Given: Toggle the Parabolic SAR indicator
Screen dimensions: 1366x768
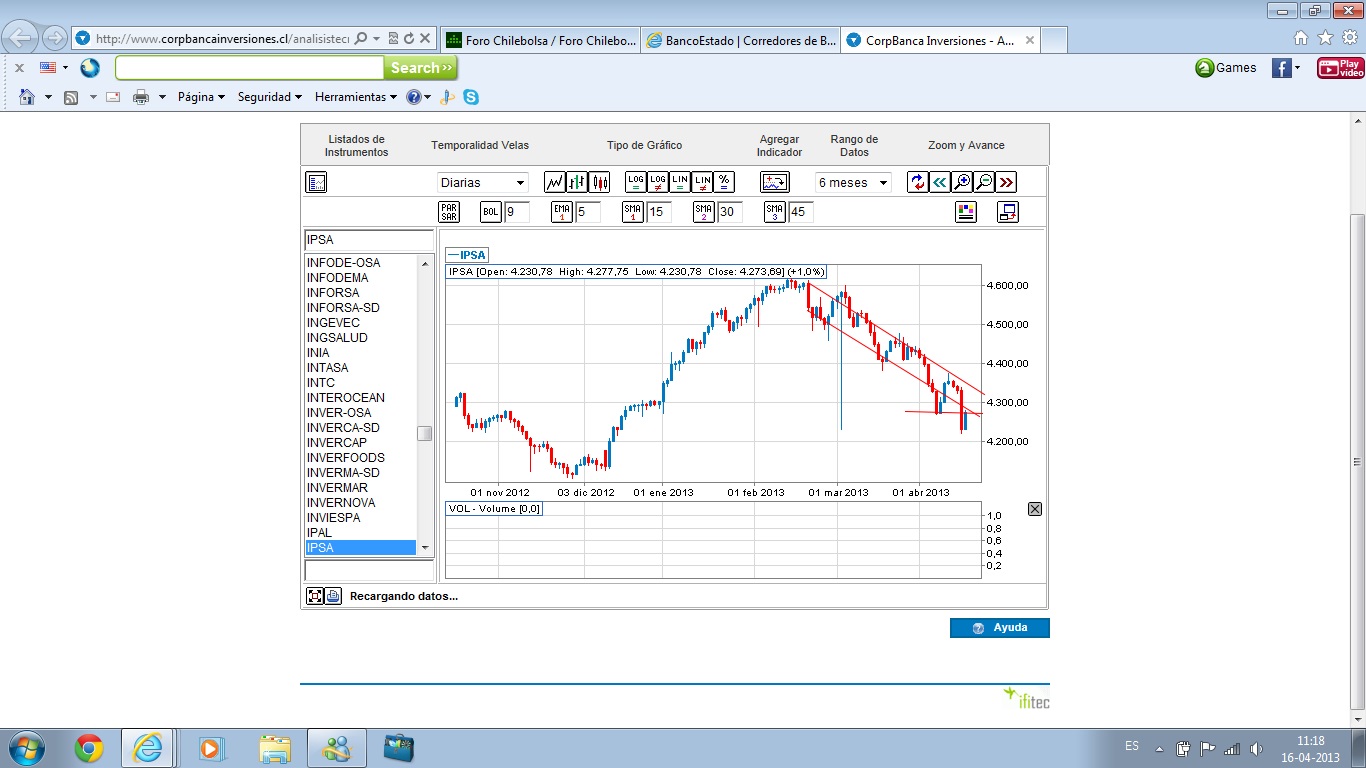Looking at the screenshot, I should point(449,212).
